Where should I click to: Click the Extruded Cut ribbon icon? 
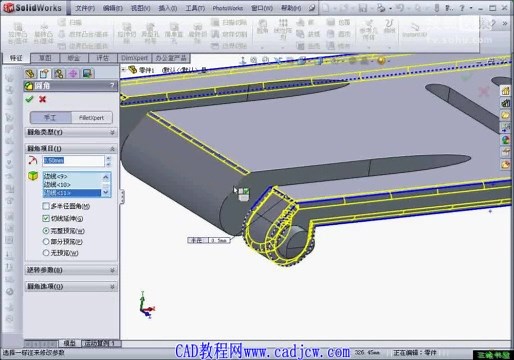pos(127,33)
